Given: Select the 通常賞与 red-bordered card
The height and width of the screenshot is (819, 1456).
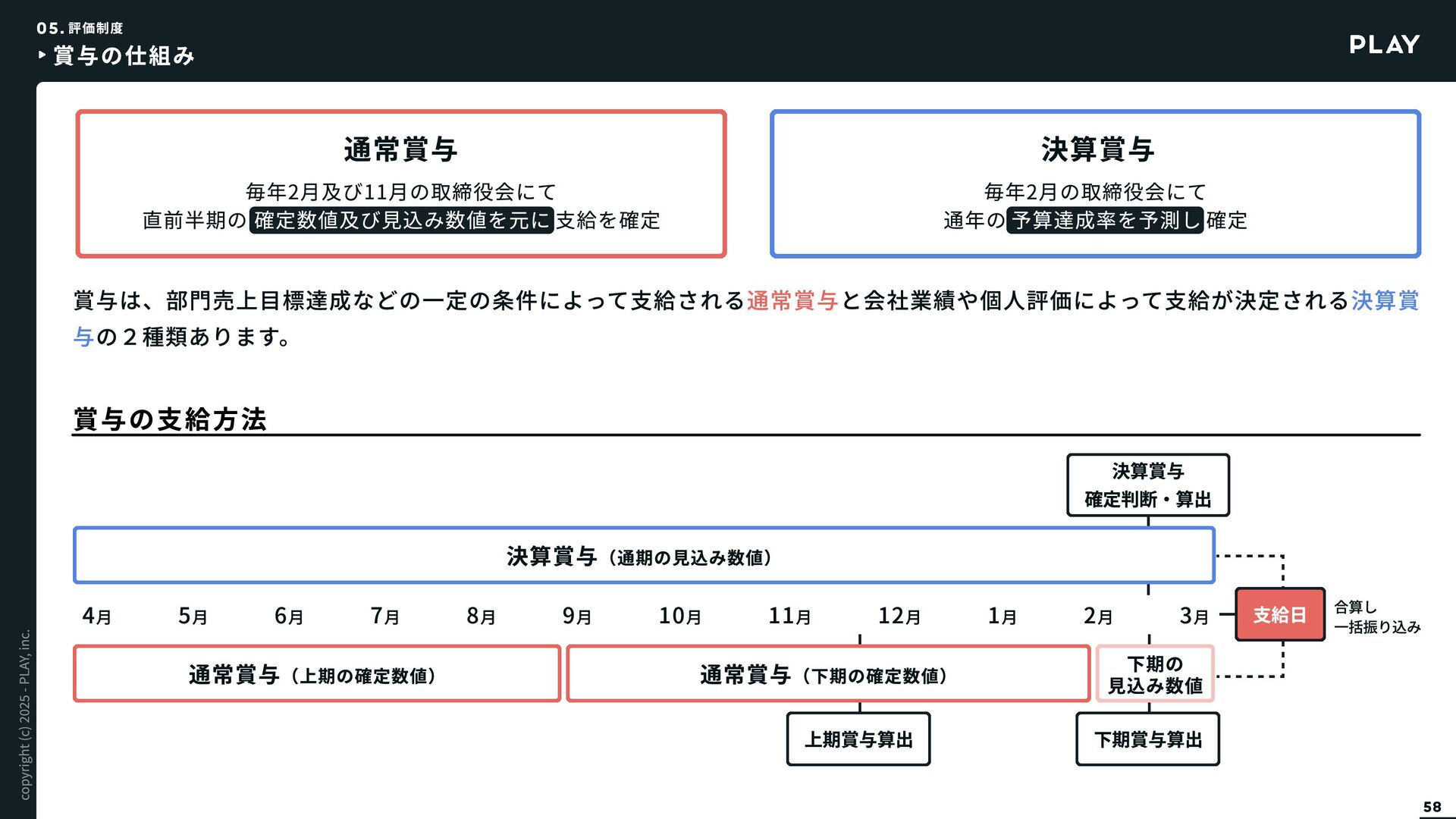Looking at the screenshot, I should click(x=401, y=184).
